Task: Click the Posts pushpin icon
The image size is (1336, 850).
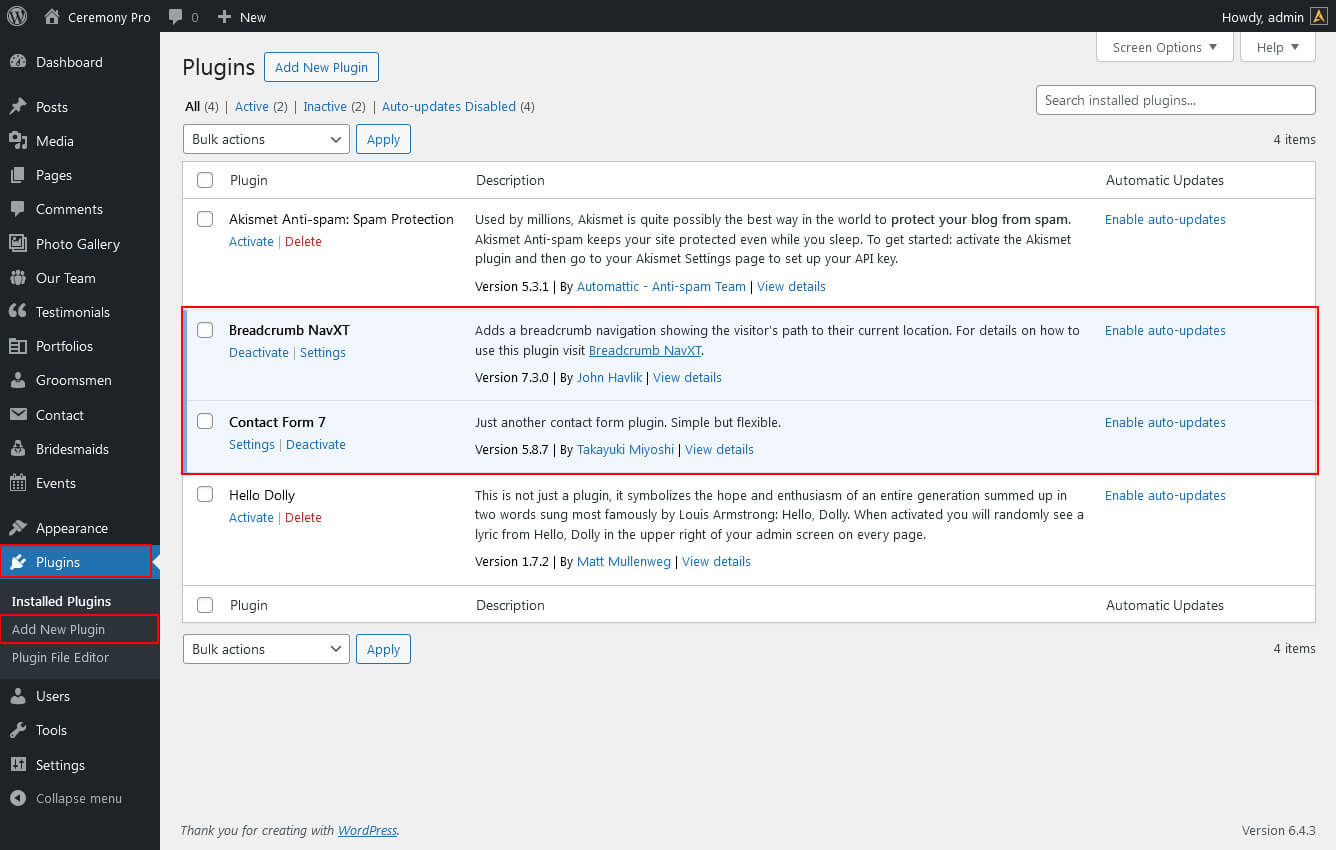Action: click(x=18, y=107)
